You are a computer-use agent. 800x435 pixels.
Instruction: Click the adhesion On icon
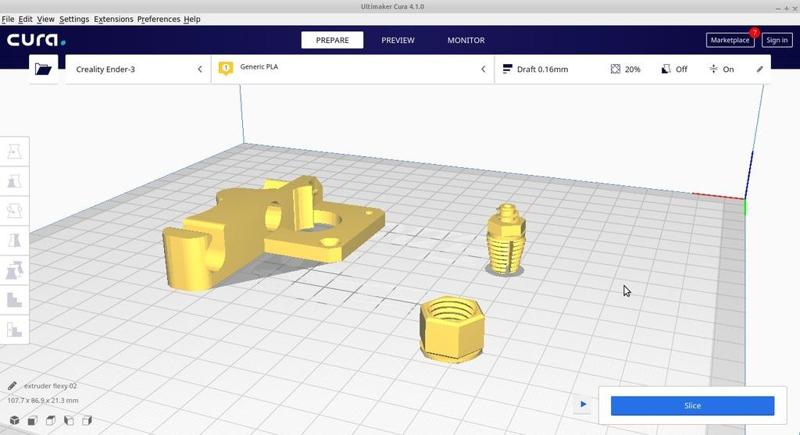(x=713, y=69)
